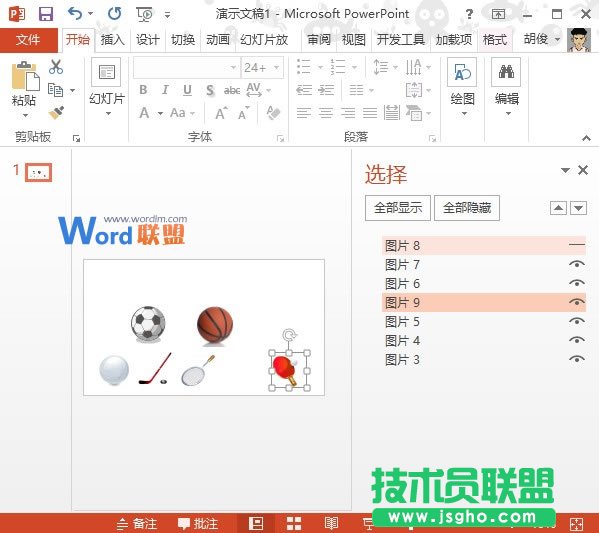
Task: Expand the Paste options arrow
Action: [25, 115]
